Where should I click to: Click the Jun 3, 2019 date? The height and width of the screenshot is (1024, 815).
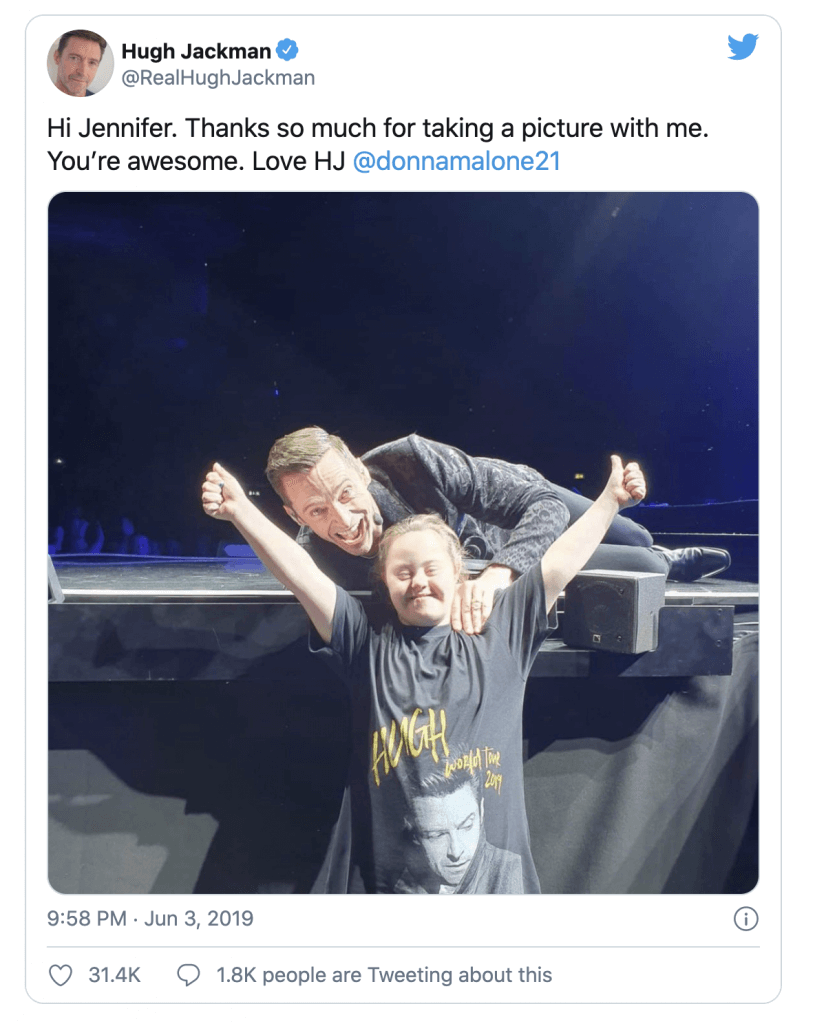[x=199, y=919]
